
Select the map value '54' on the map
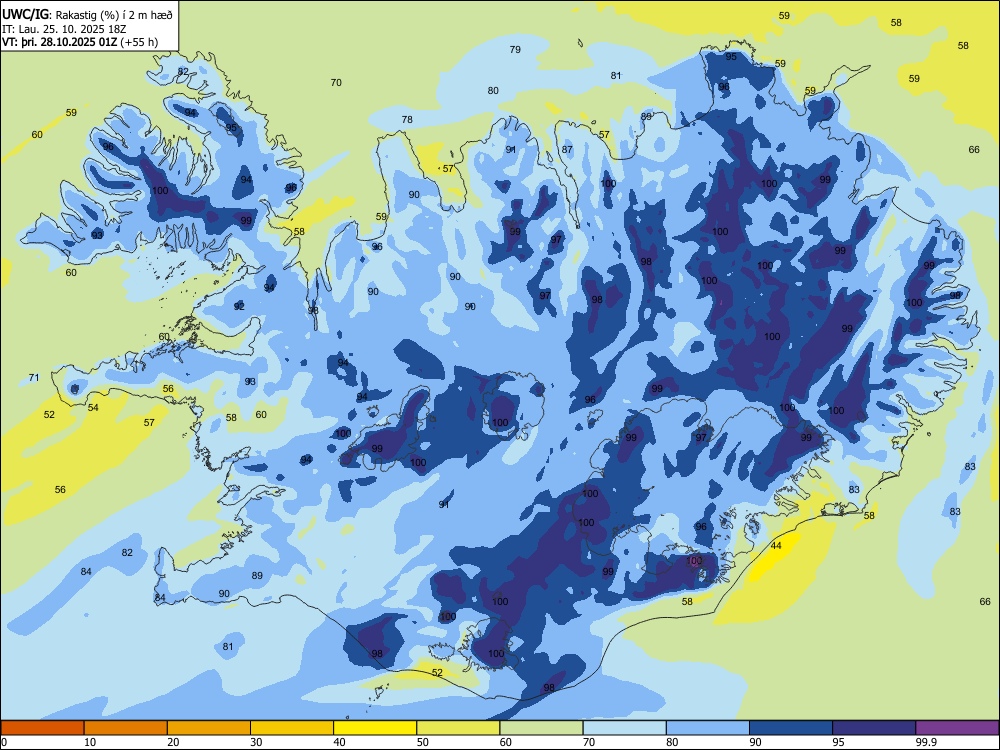click(93, 407)
